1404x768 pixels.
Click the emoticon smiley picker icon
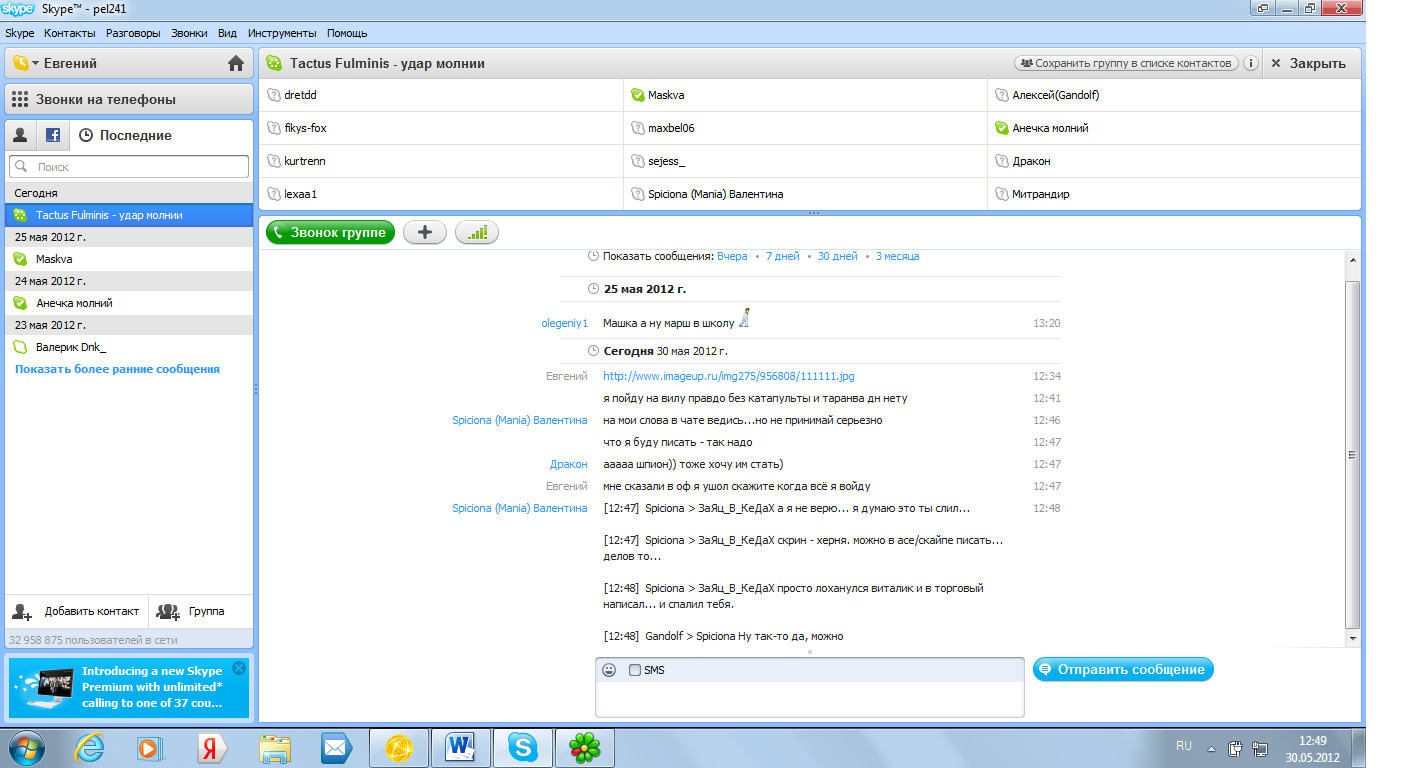pyautogui.click(x=609, y=670)
